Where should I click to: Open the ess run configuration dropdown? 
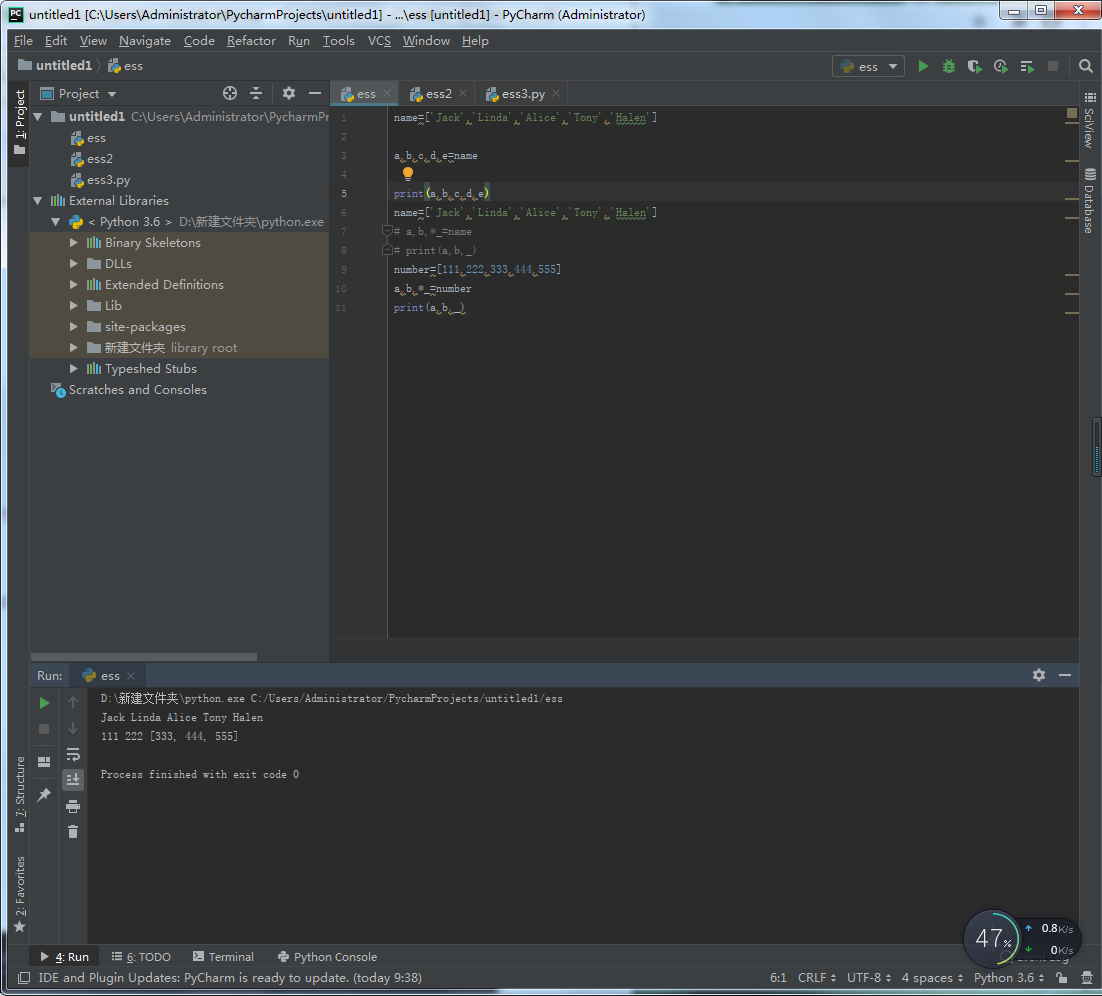pyautogui.click(x=867, y=66)
